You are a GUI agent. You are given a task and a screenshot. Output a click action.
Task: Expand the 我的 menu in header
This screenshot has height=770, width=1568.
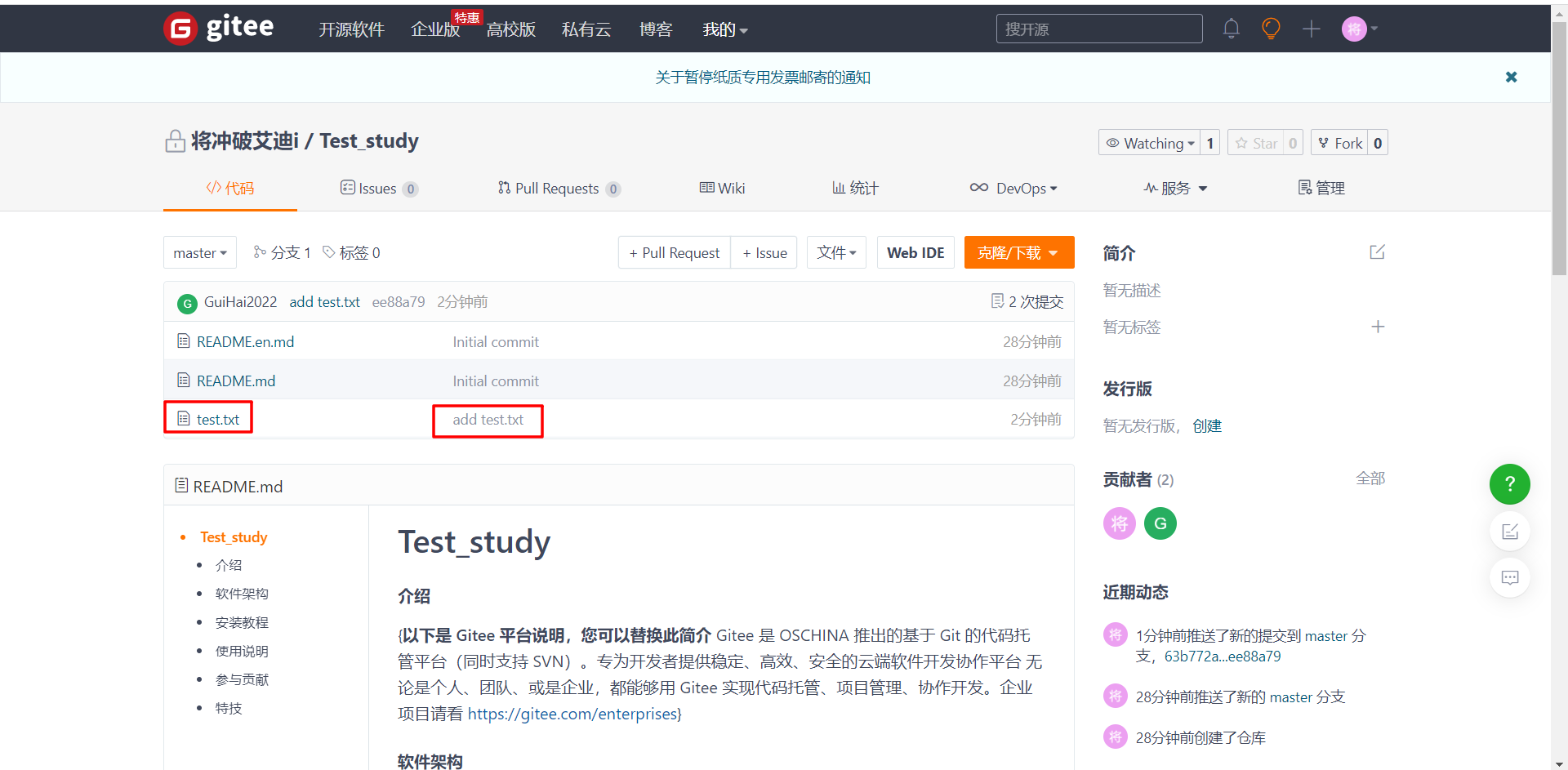point(725,29)
